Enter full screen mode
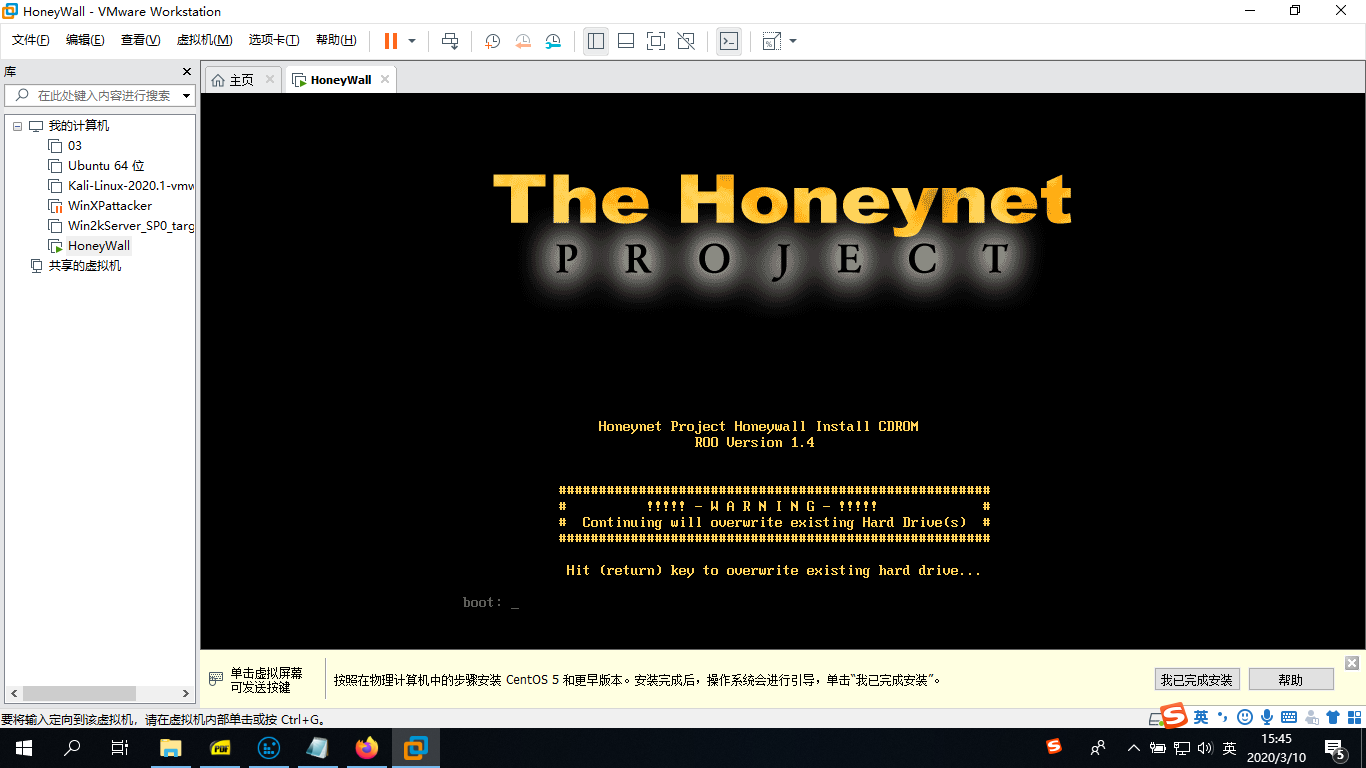1366x768 pixels. 656,41
